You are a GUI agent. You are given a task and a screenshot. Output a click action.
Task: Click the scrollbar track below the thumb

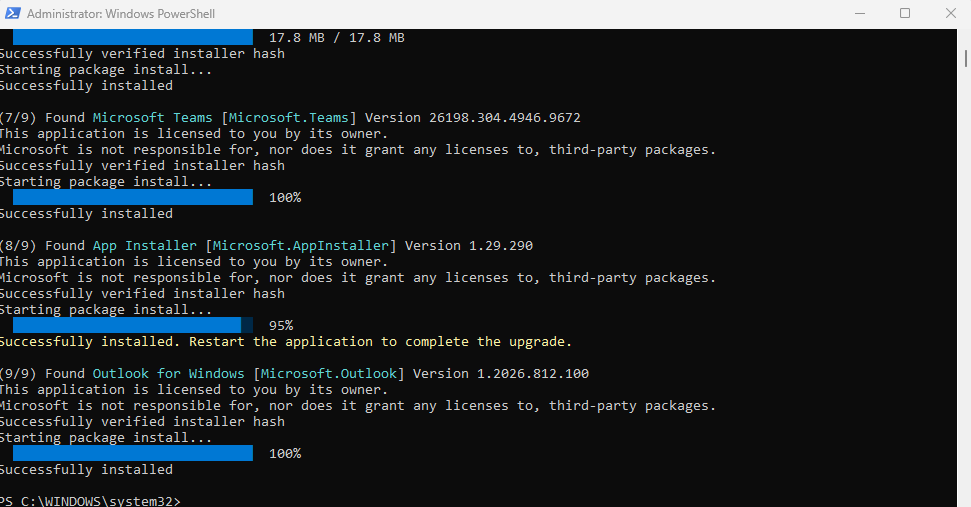[965, 285]
